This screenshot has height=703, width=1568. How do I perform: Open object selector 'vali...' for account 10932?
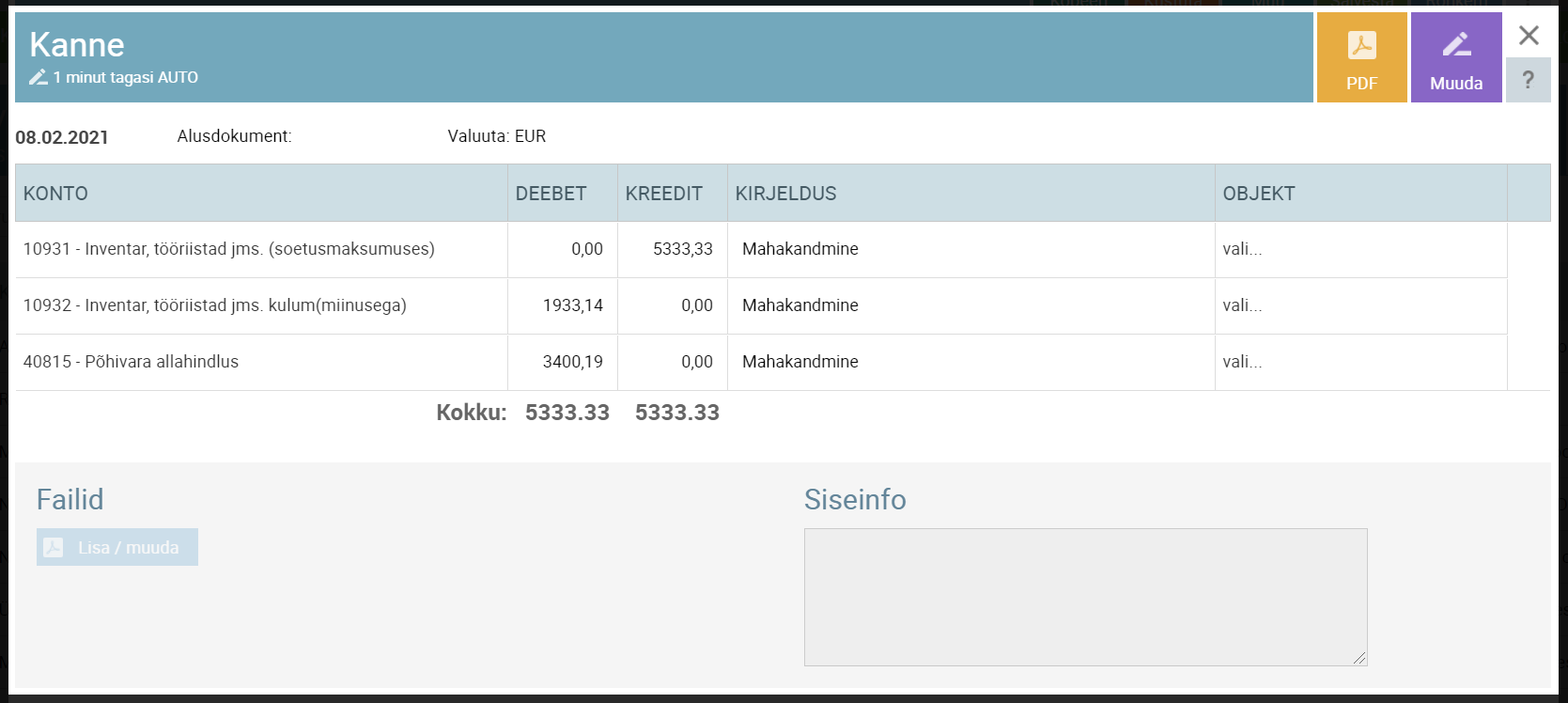click(x=1242, y=305)
